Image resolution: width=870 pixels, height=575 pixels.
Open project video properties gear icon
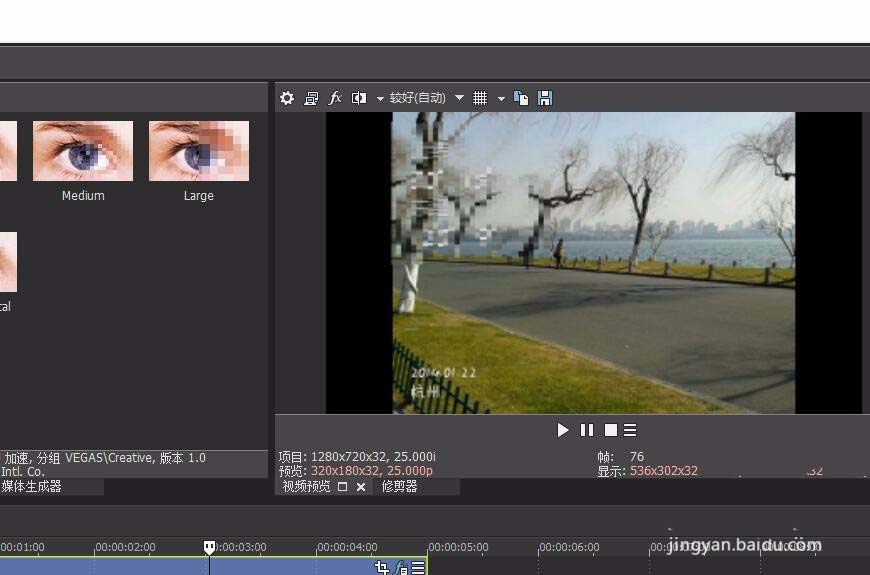pyautogui.click(x=287, y=98)
